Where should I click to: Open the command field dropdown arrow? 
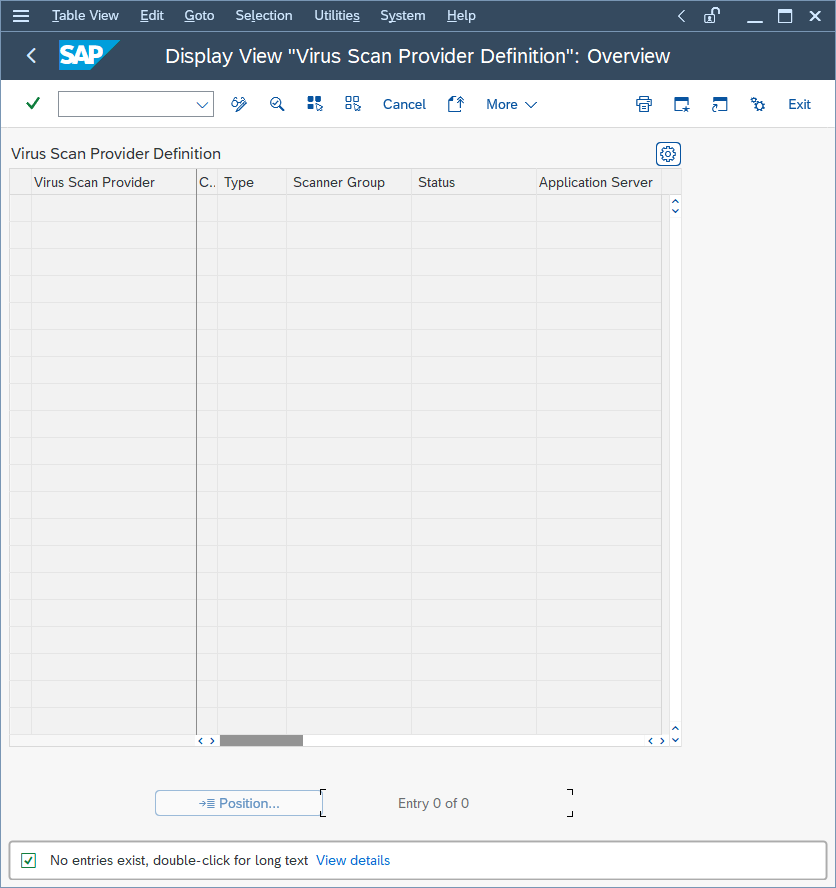(x=201, y=104)
